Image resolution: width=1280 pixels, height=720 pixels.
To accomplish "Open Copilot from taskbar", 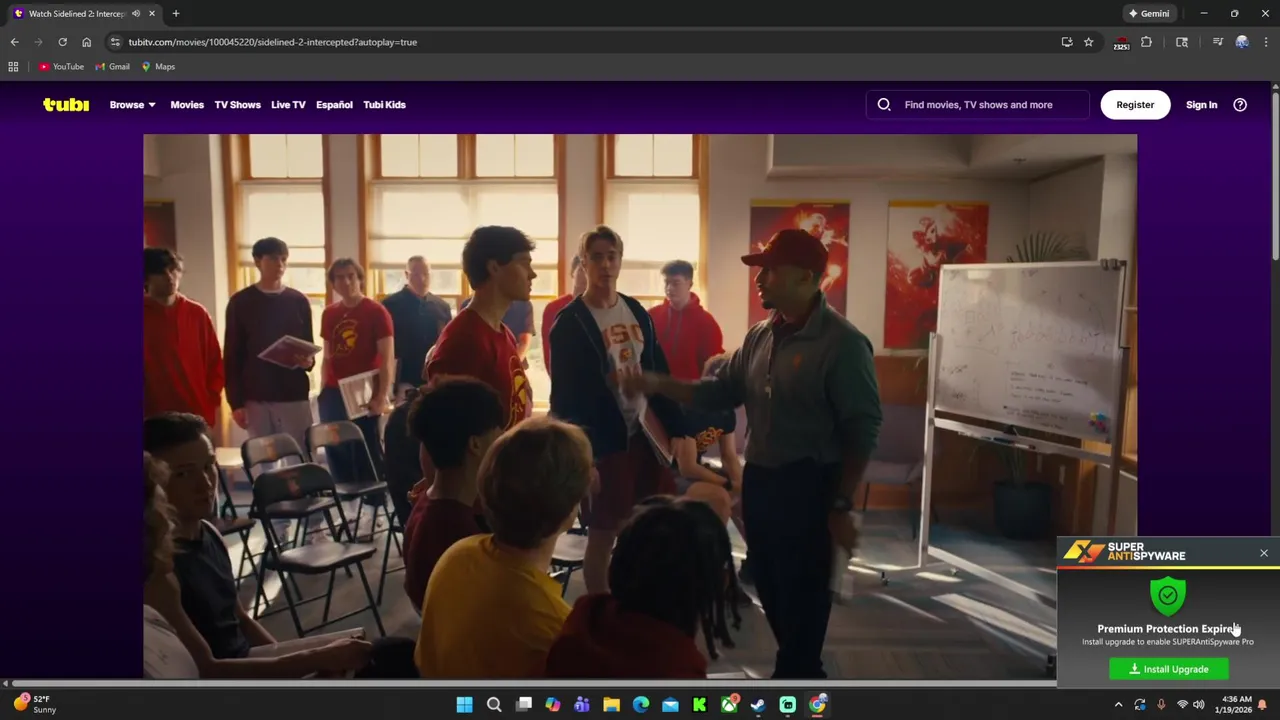I will point(553,705).
